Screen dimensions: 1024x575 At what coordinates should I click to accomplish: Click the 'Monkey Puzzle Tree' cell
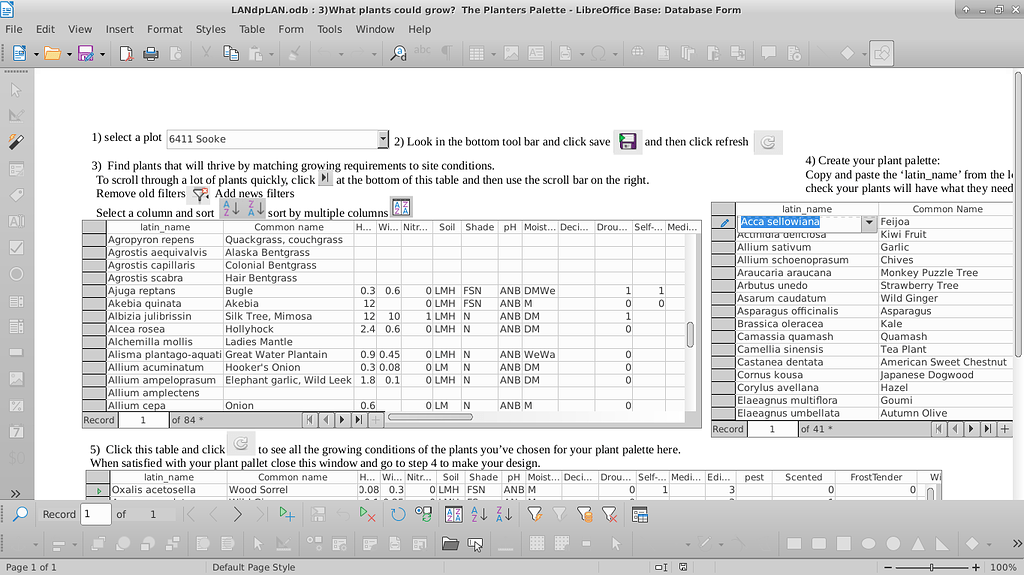point(945,272)
